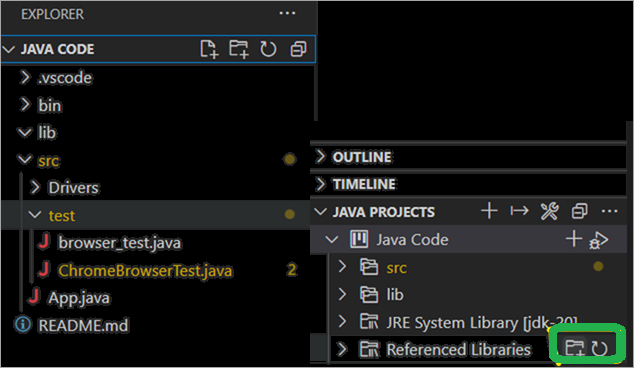The width and height of the screenshot is (634, 368).
Task: Expand lib node in Java Projects
Action: pyautogui.click(x=342, y=294)
